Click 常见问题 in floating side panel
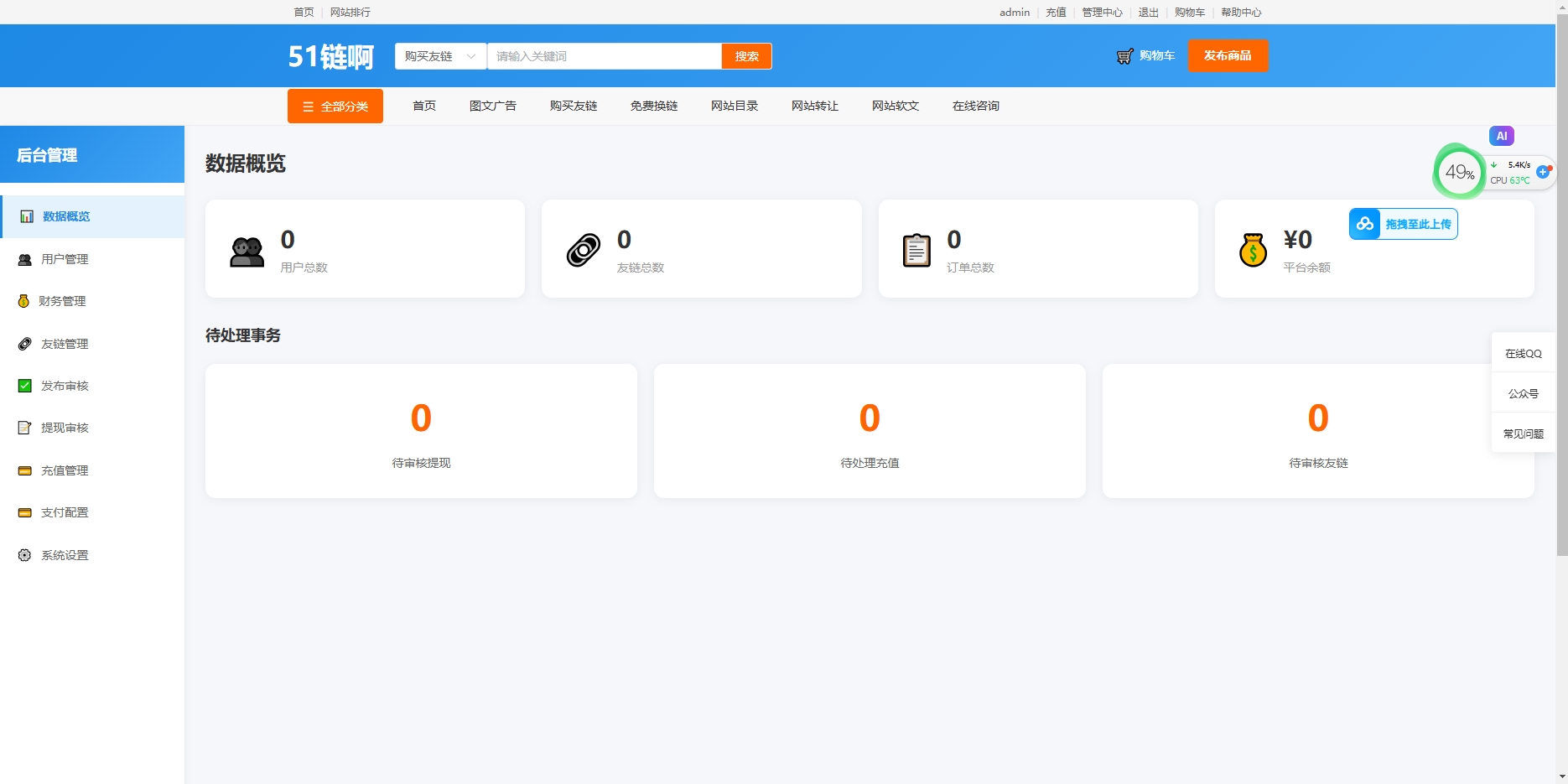The width and height of the screenshot is (1568, 784). pos(1523,434)
